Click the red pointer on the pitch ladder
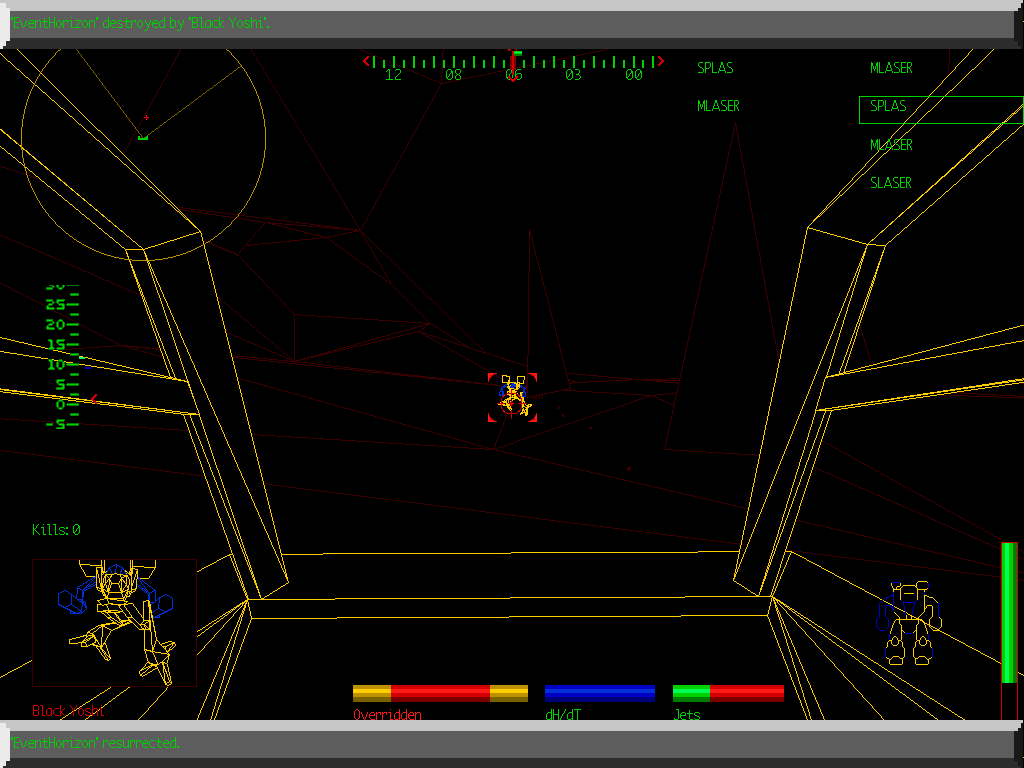 93,398
